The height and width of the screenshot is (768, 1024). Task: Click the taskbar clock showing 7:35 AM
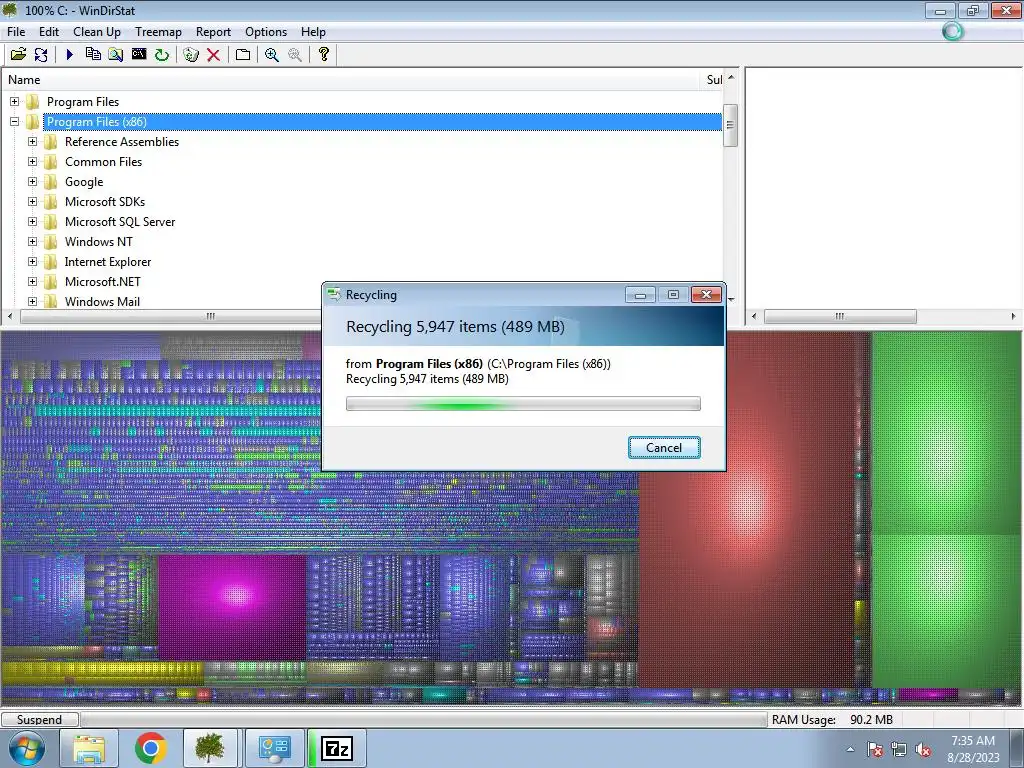(972, 749)
